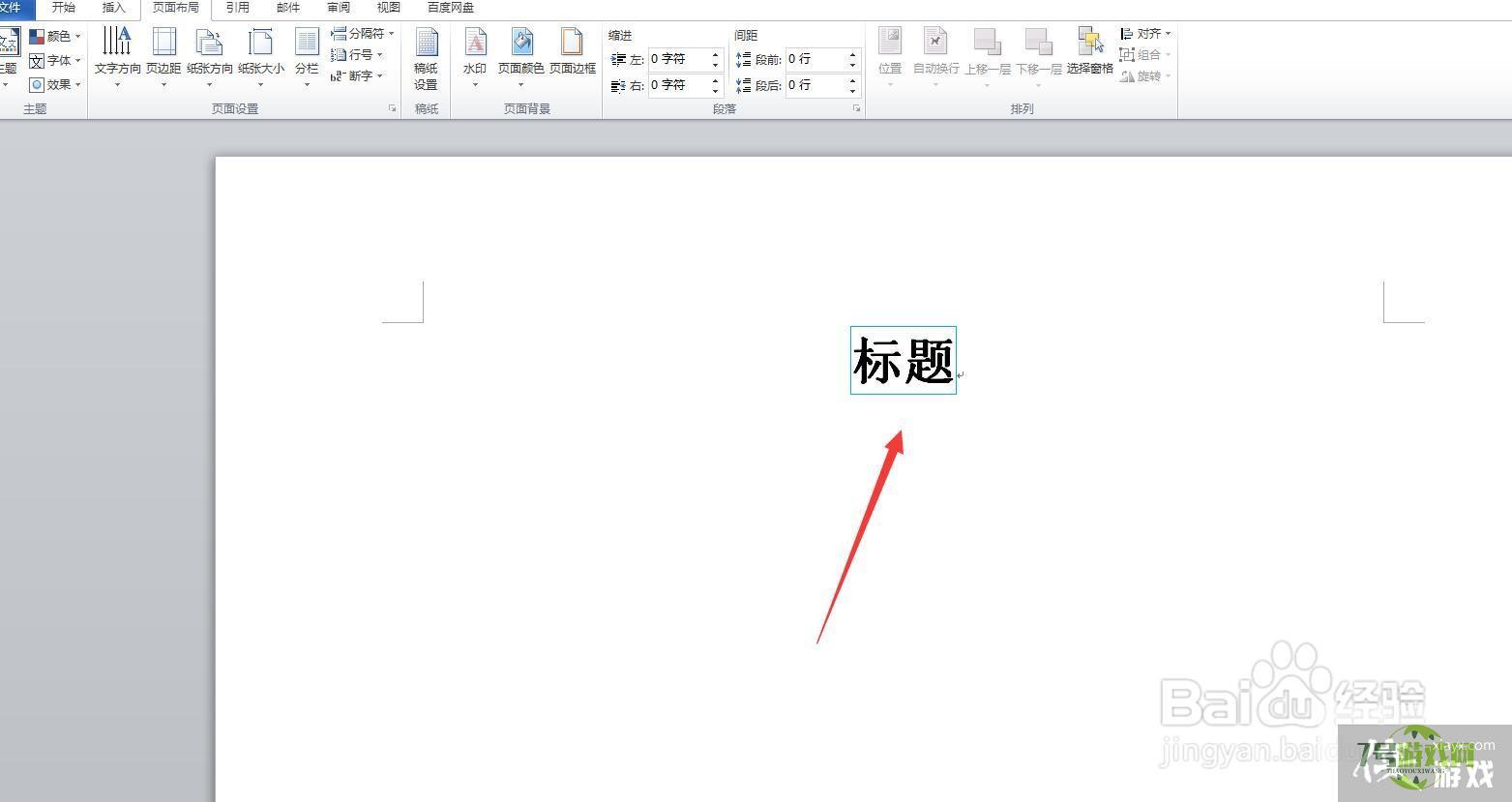
Task: Switch to the Review (审阅) tab
Action: [339, 8]
